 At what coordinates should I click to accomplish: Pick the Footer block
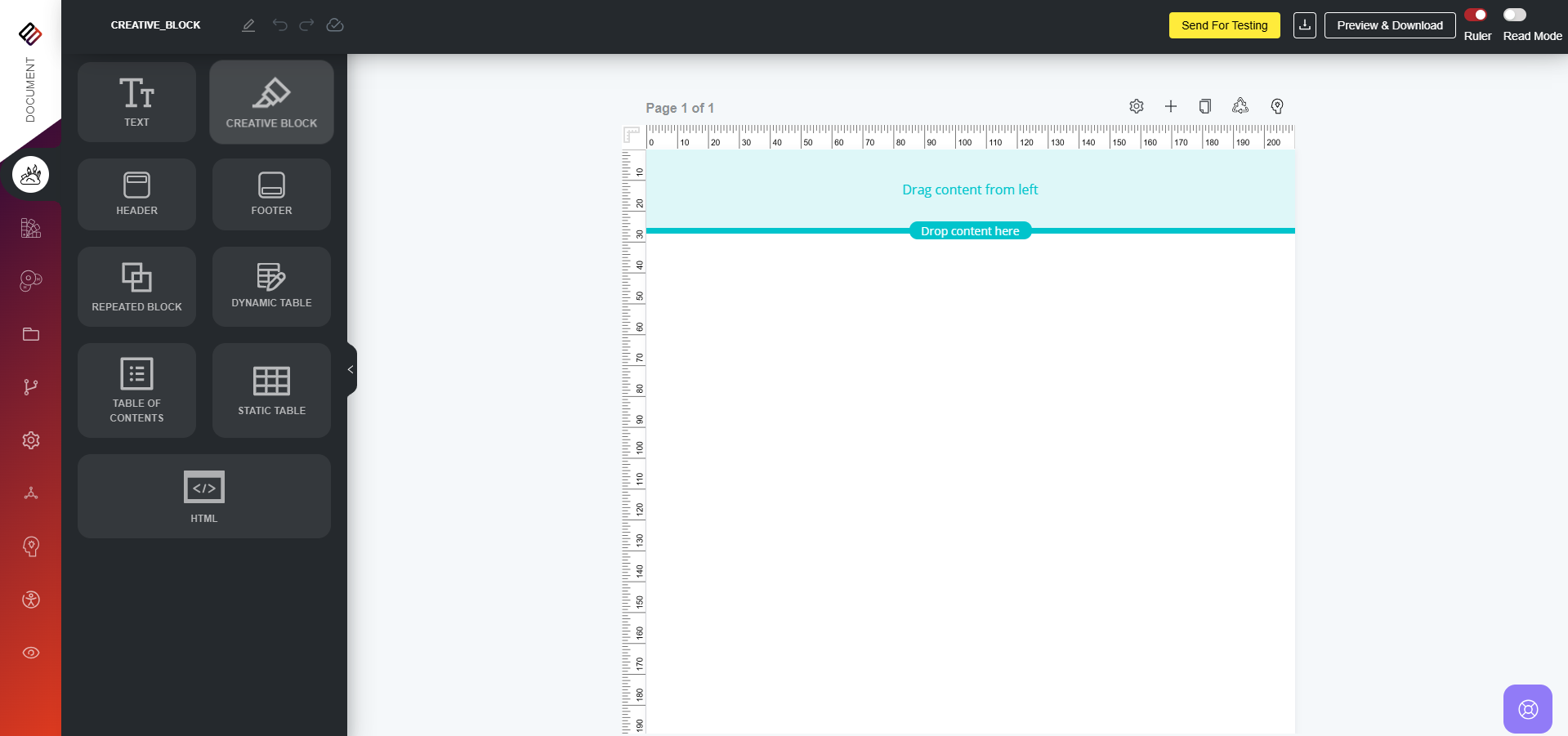click(x=271, y=194)
